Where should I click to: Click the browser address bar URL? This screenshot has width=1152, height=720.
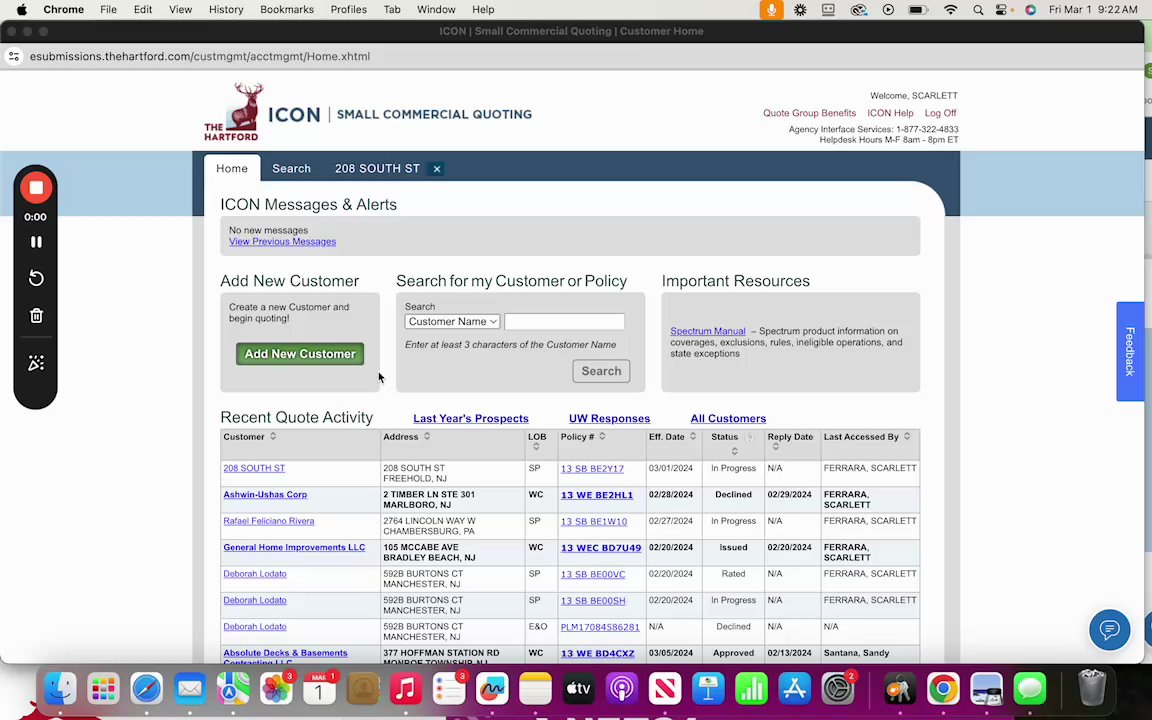(200, 56)
